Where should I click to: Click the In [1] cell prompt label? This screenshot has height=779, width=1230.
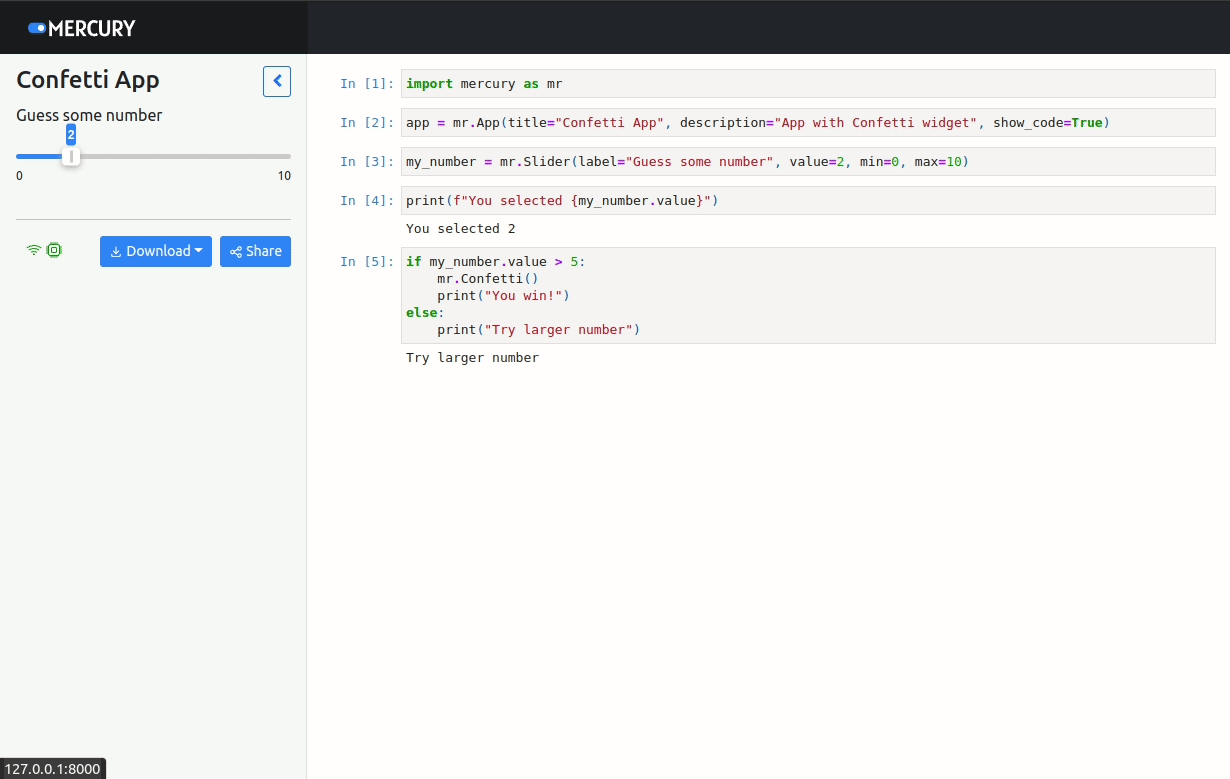[x=367, y=83]
